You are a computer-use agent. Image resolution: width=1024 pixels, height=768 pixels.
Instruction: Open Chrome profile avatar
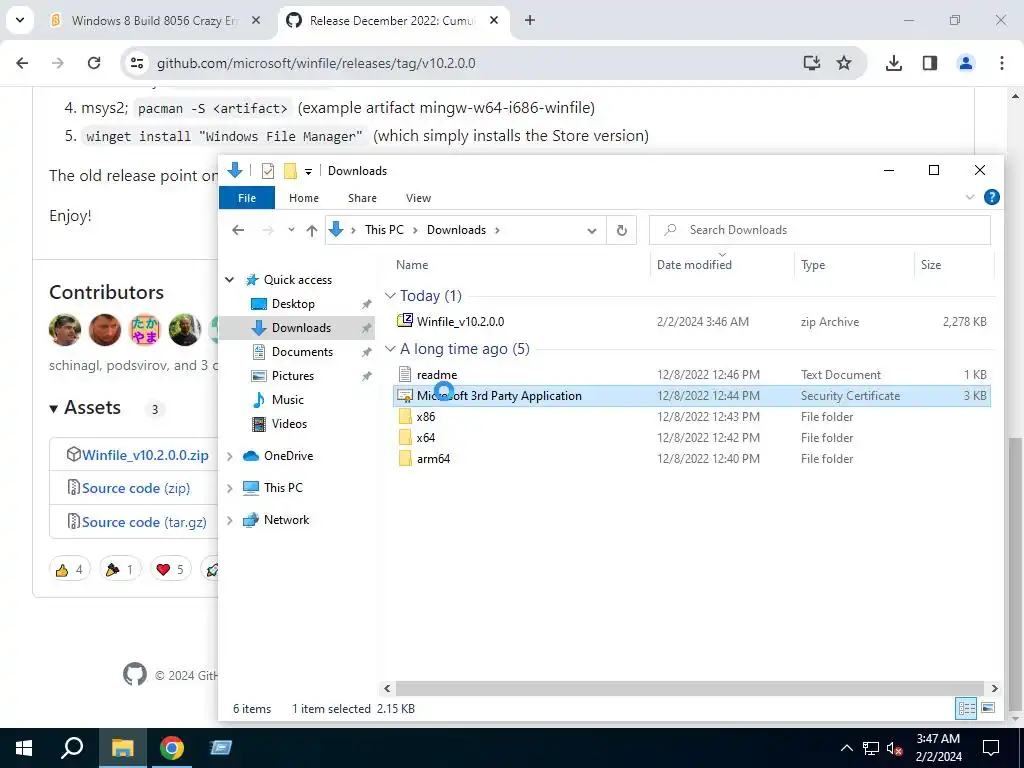pyautogui.click(x=965, y=63)
